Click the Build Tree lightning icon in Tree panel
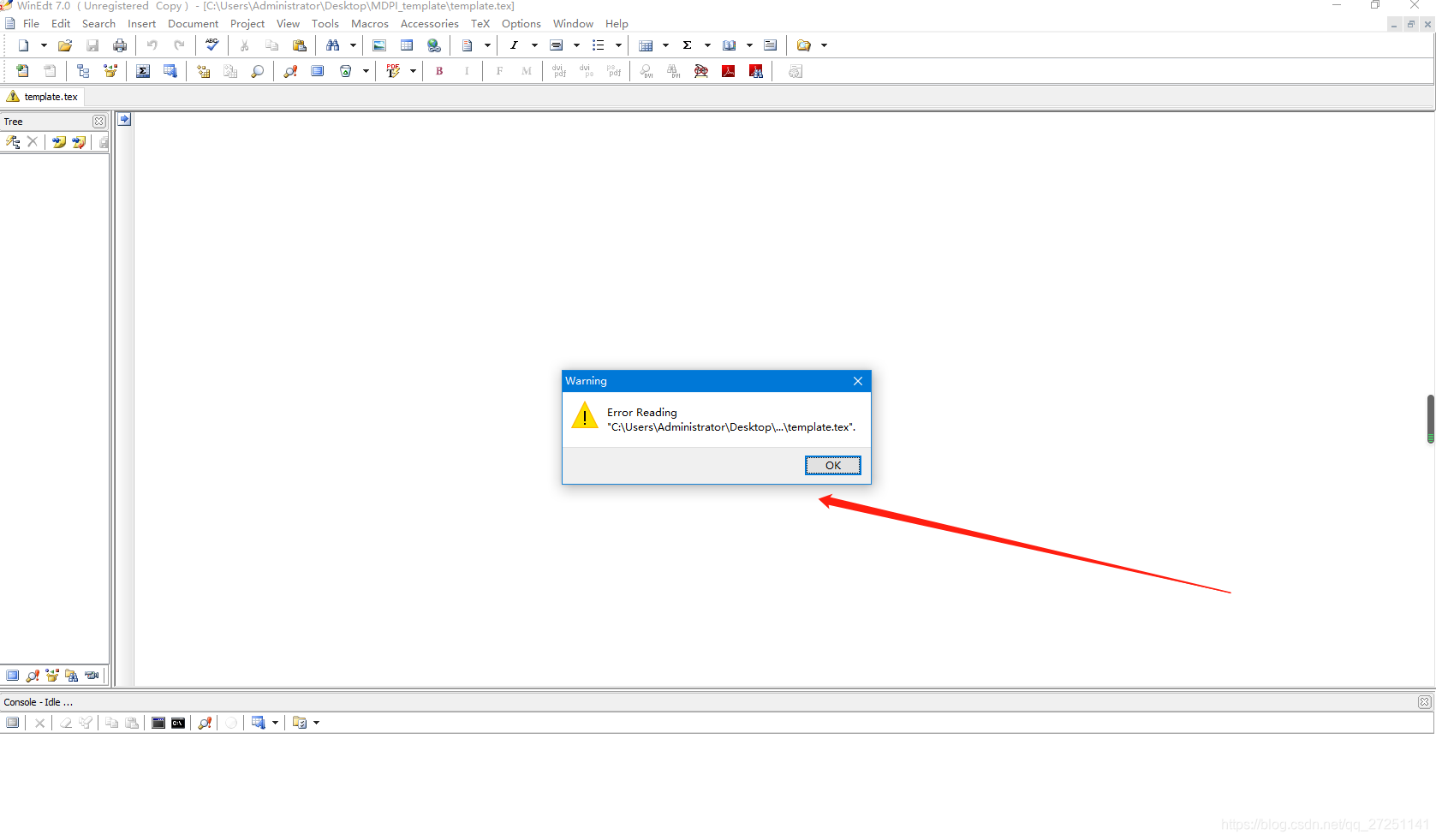 click(x=13, y=142)
